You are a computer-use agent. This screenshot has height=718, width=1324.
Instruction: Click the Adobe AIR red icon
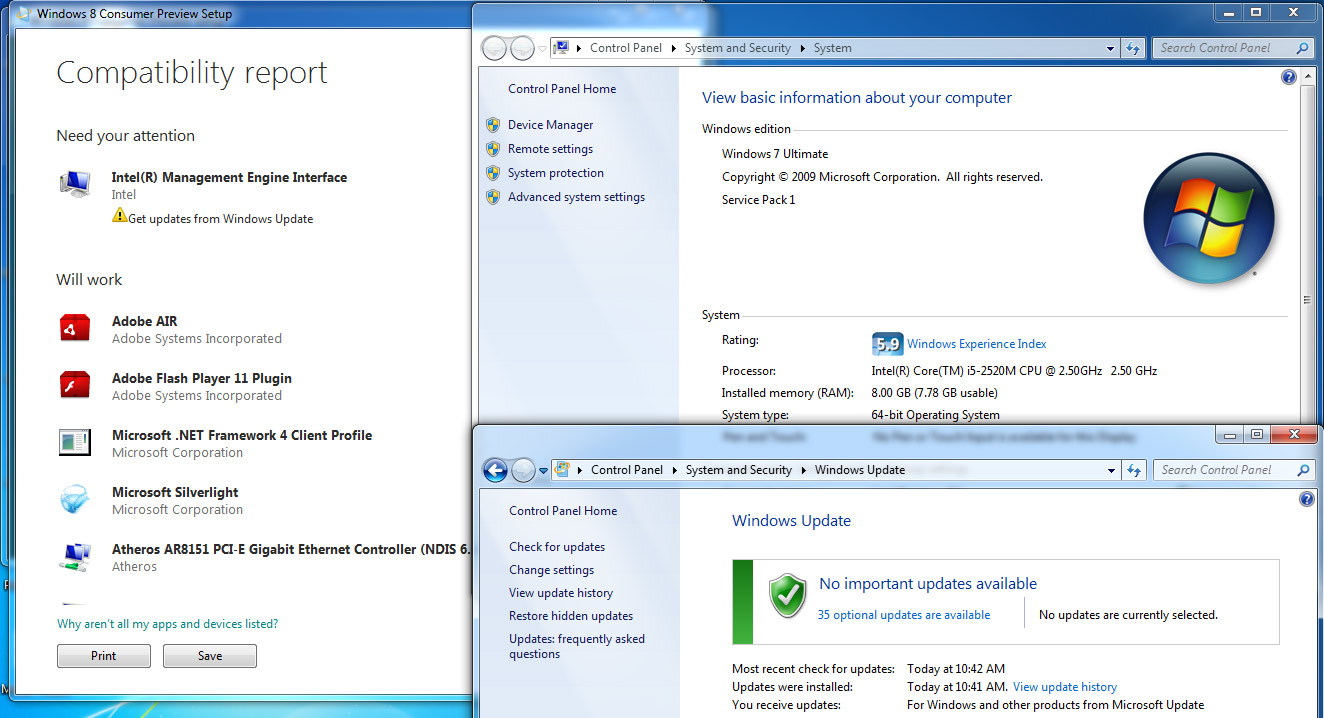click(75, 328)
